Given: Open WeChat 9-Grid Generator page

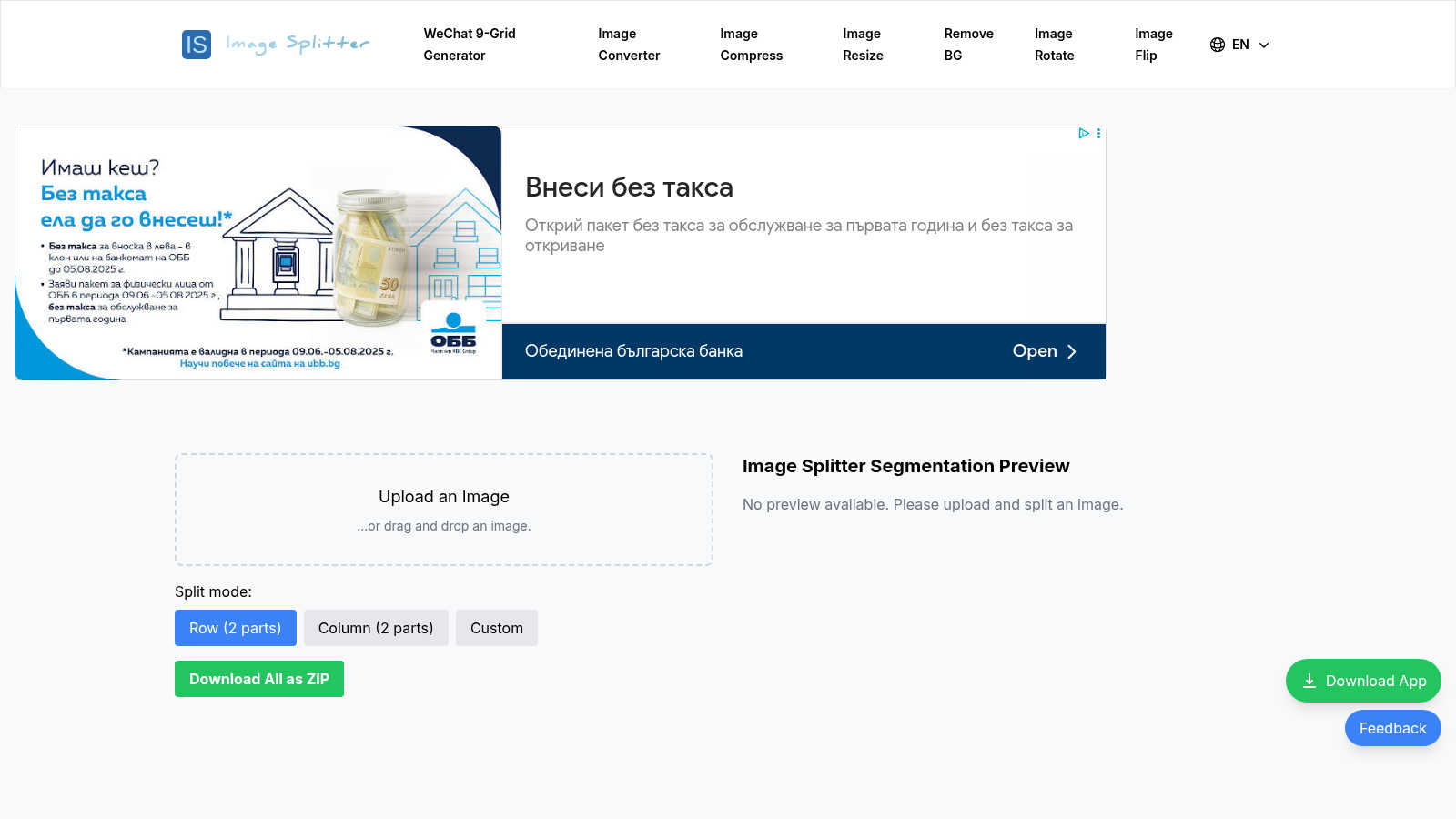Looking at the screenshot, I should tap(470, 45).
